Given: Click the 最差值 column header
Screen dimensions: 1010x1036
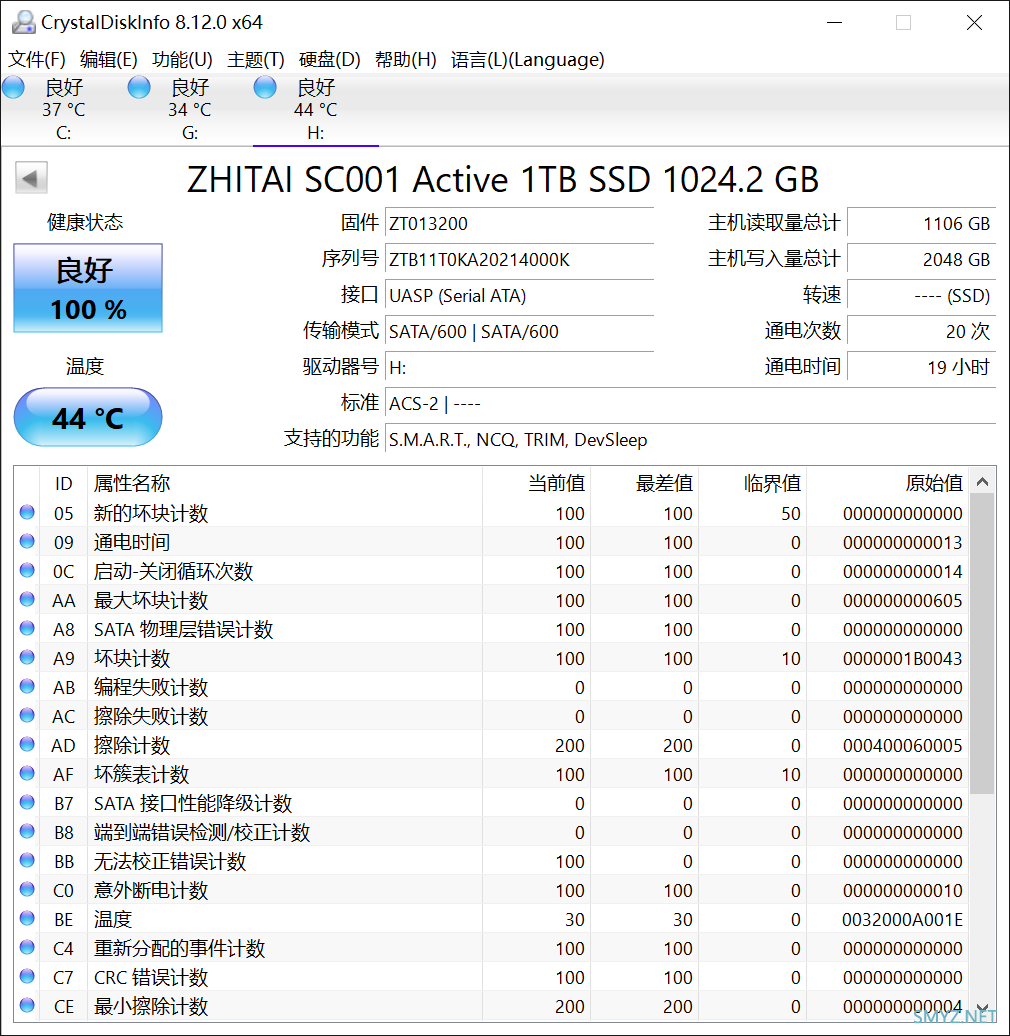Looking at the screenshot, I should pyautogui.click(x=645, y=484).
